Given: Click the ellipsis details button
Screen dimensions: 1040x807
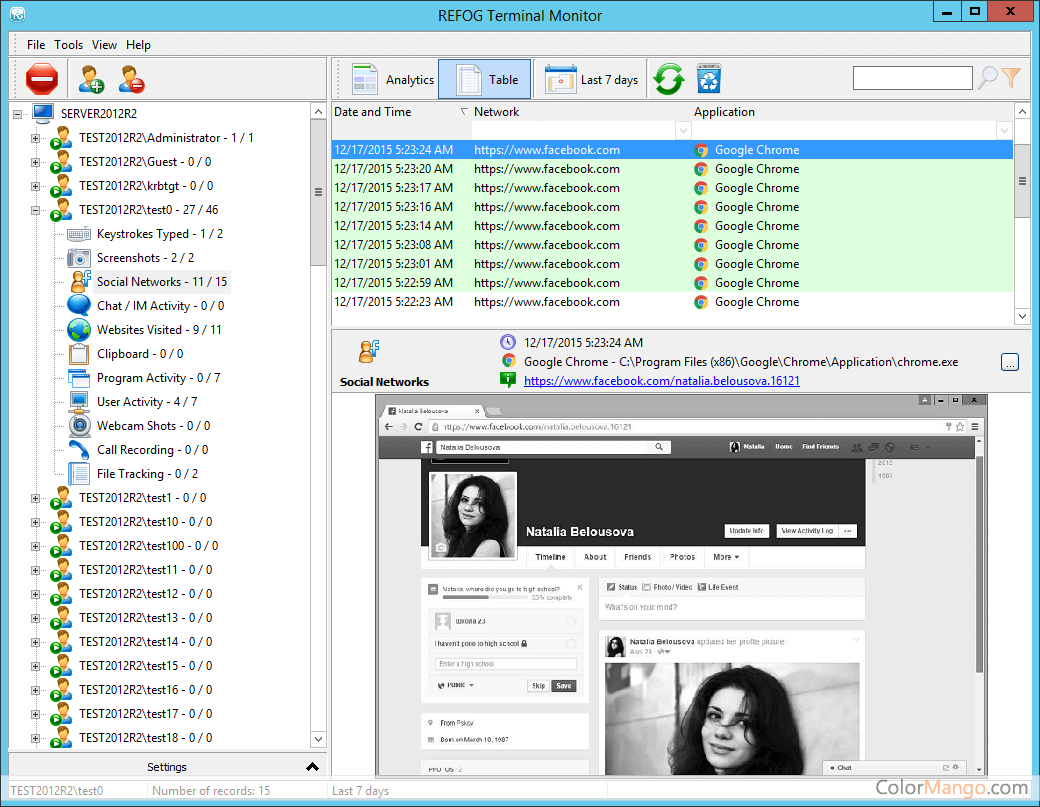Looking at the screenshot, I should point(1010,362).
